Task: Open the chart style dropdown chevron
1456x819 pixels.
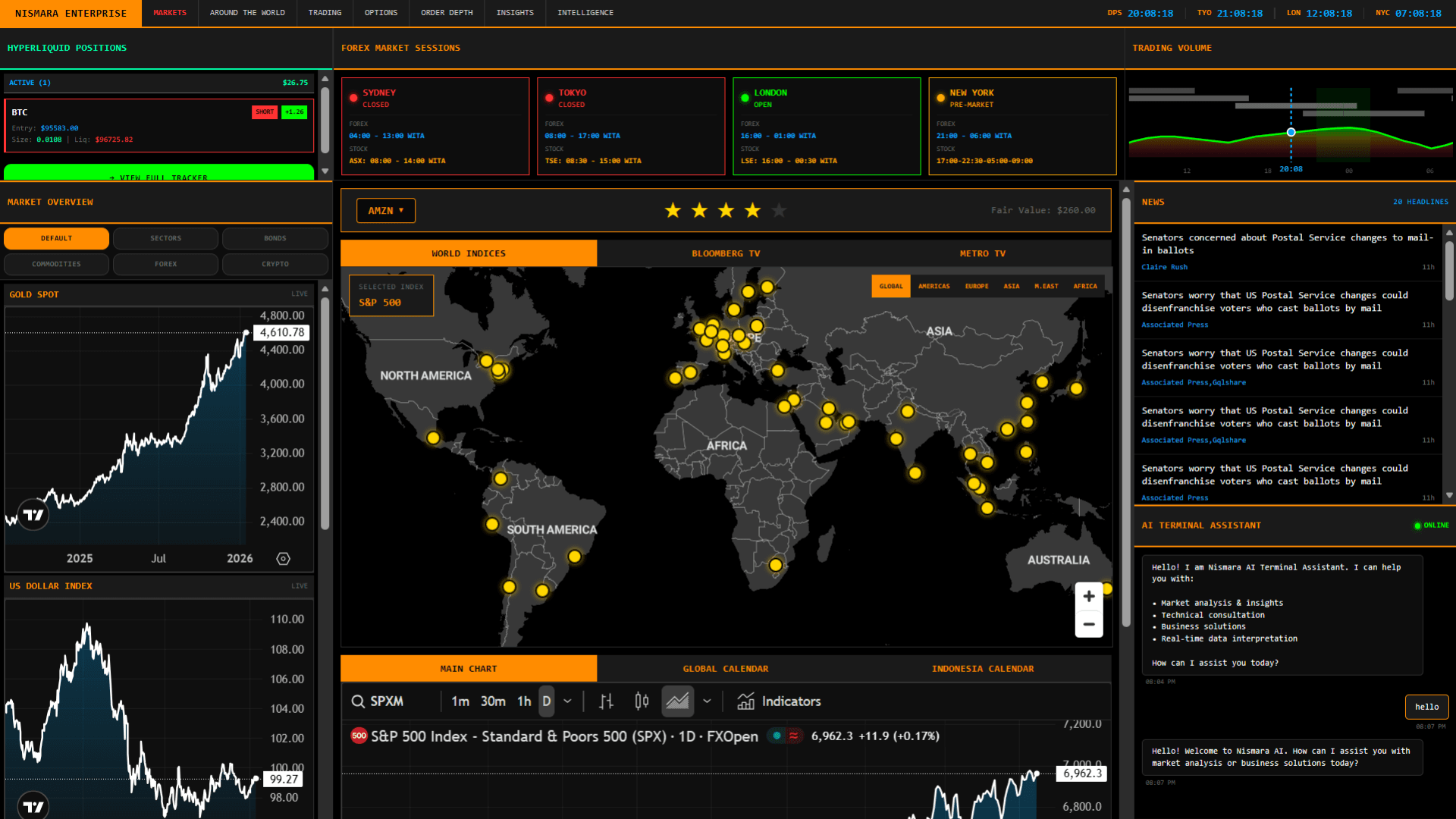Action: click(x=707, y=701)
